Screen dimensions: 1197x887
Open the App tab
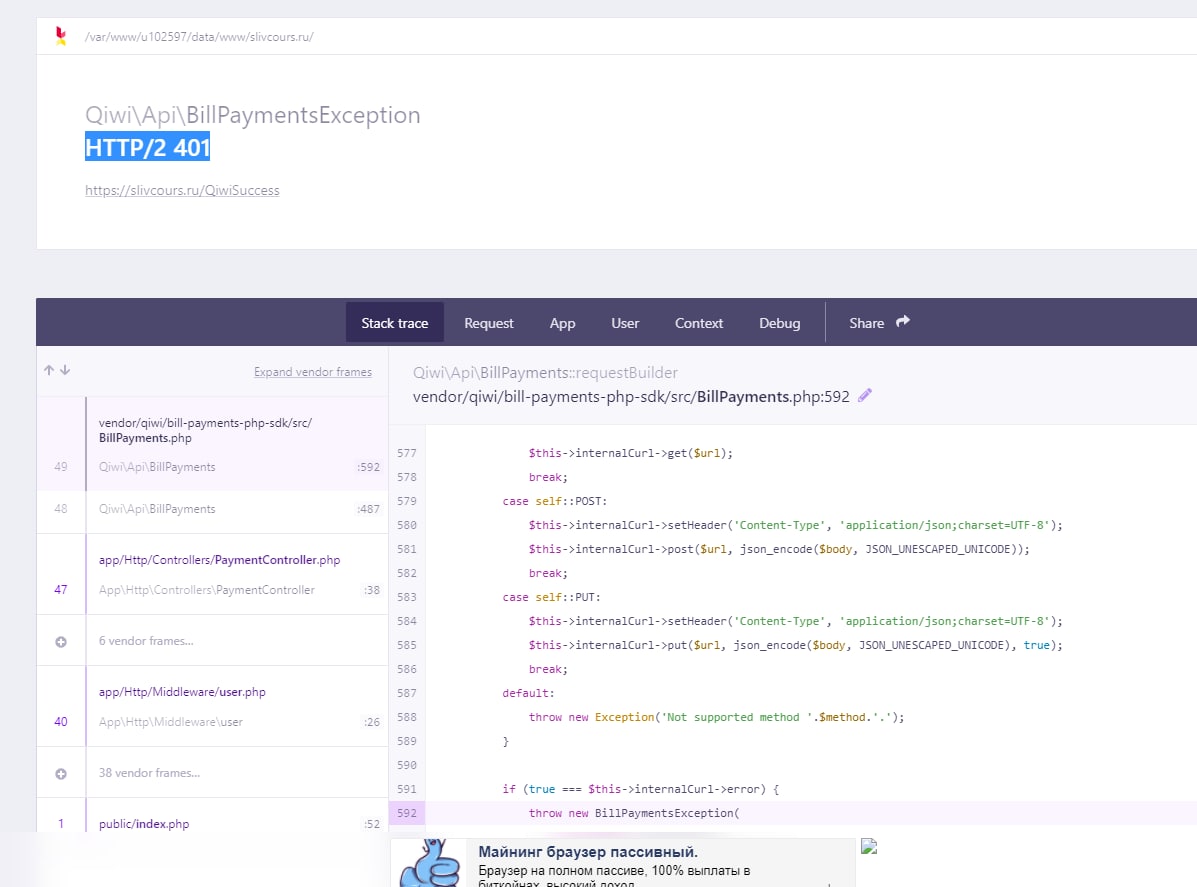click(x=563, y=323)
